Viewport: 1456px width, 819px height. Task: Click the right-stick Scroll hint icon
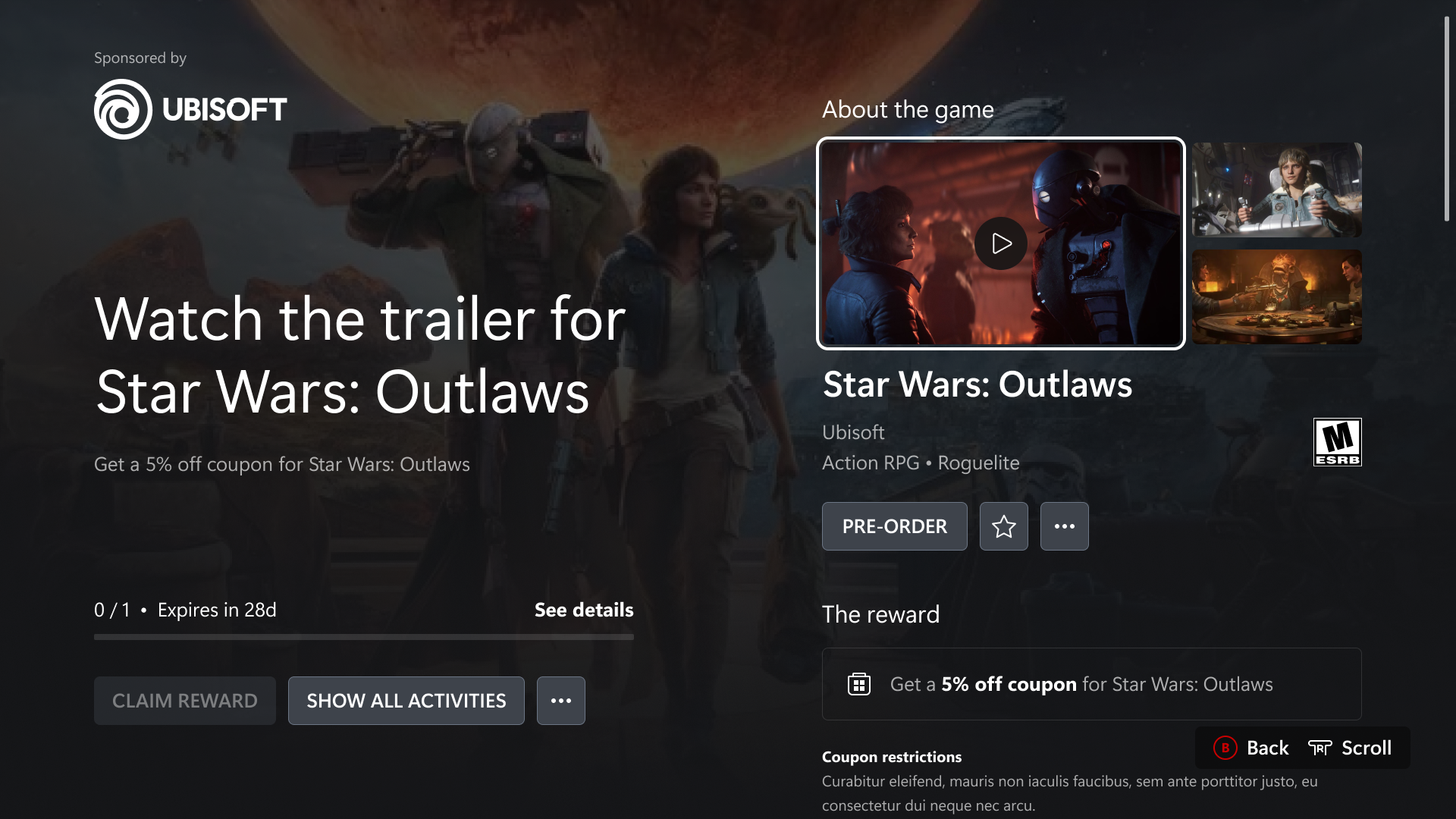pos(1319,748)
